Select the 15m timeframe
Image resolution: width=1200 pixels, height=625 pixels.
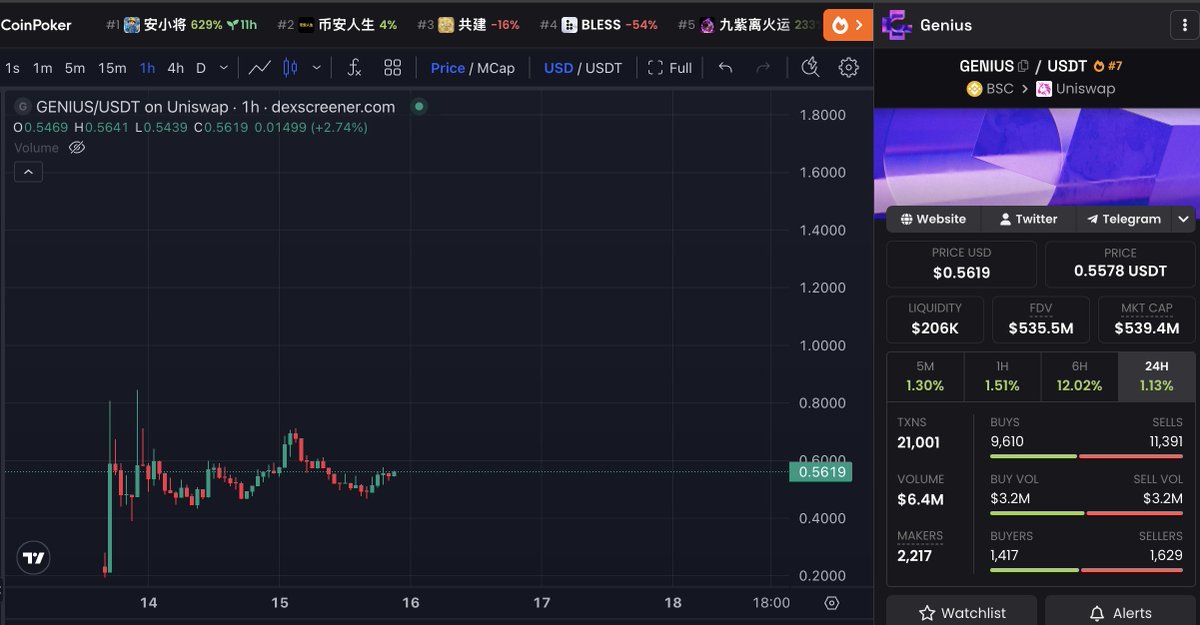[x=112, y=68]
